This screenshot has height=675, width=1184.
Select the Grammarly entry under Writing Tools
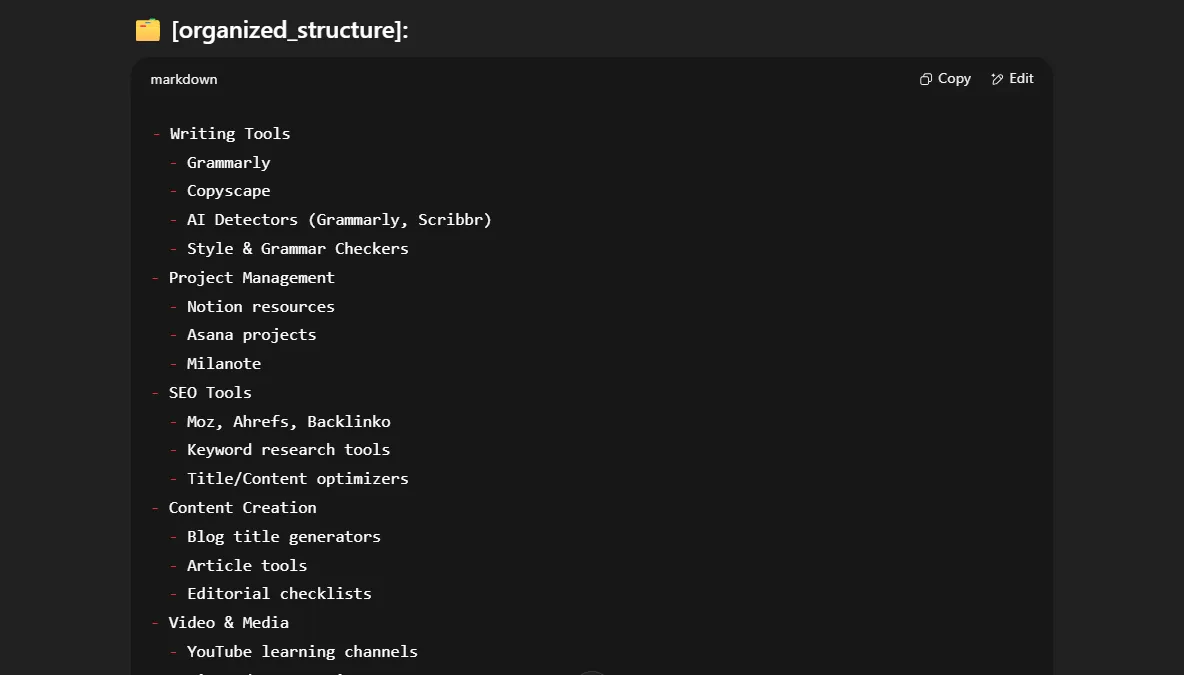click(x=228, y=162)
